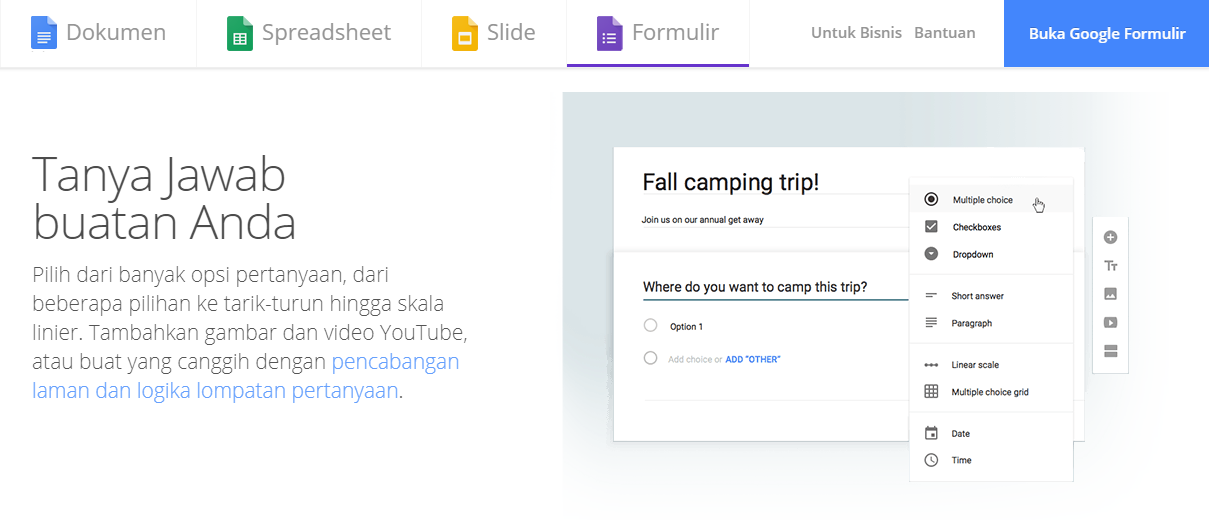Open the Untuk Bisnis link
The height and width of the screenshot is (520, 1209).
point(856,33)
